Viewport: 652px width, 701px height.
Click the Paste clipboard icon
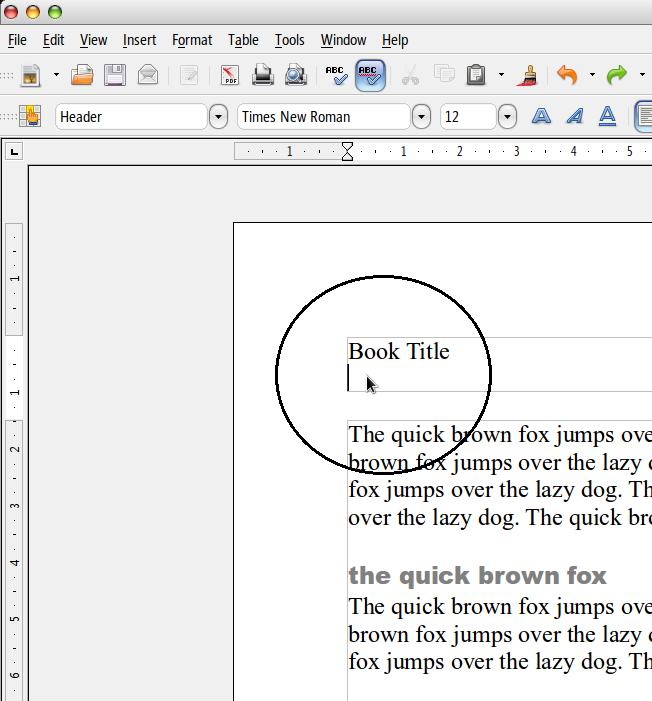[477, 75]
